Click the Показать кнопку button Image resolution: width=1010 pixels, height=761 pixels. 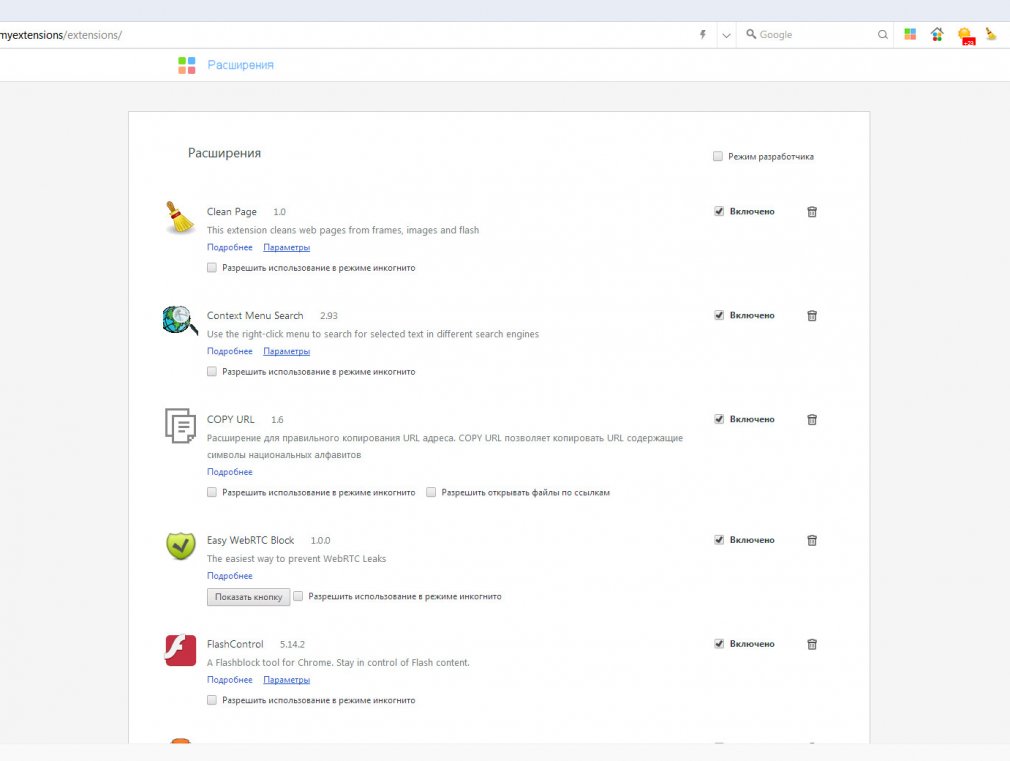click(249, 597)
